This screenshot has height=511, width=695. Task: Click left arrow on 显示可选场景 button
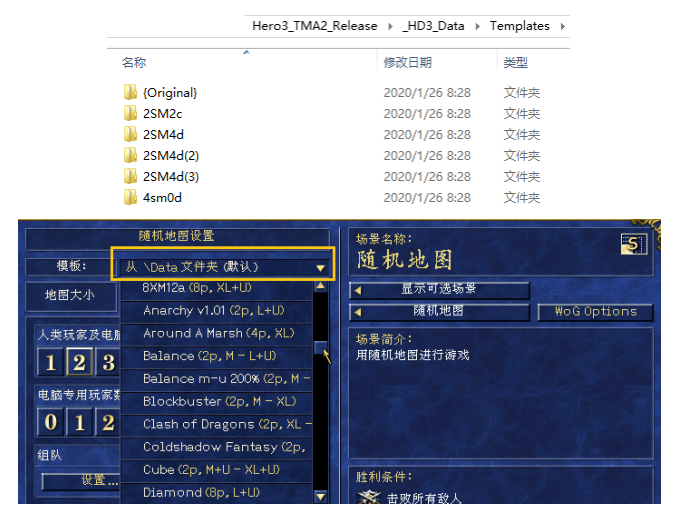(x=358, y=290)
